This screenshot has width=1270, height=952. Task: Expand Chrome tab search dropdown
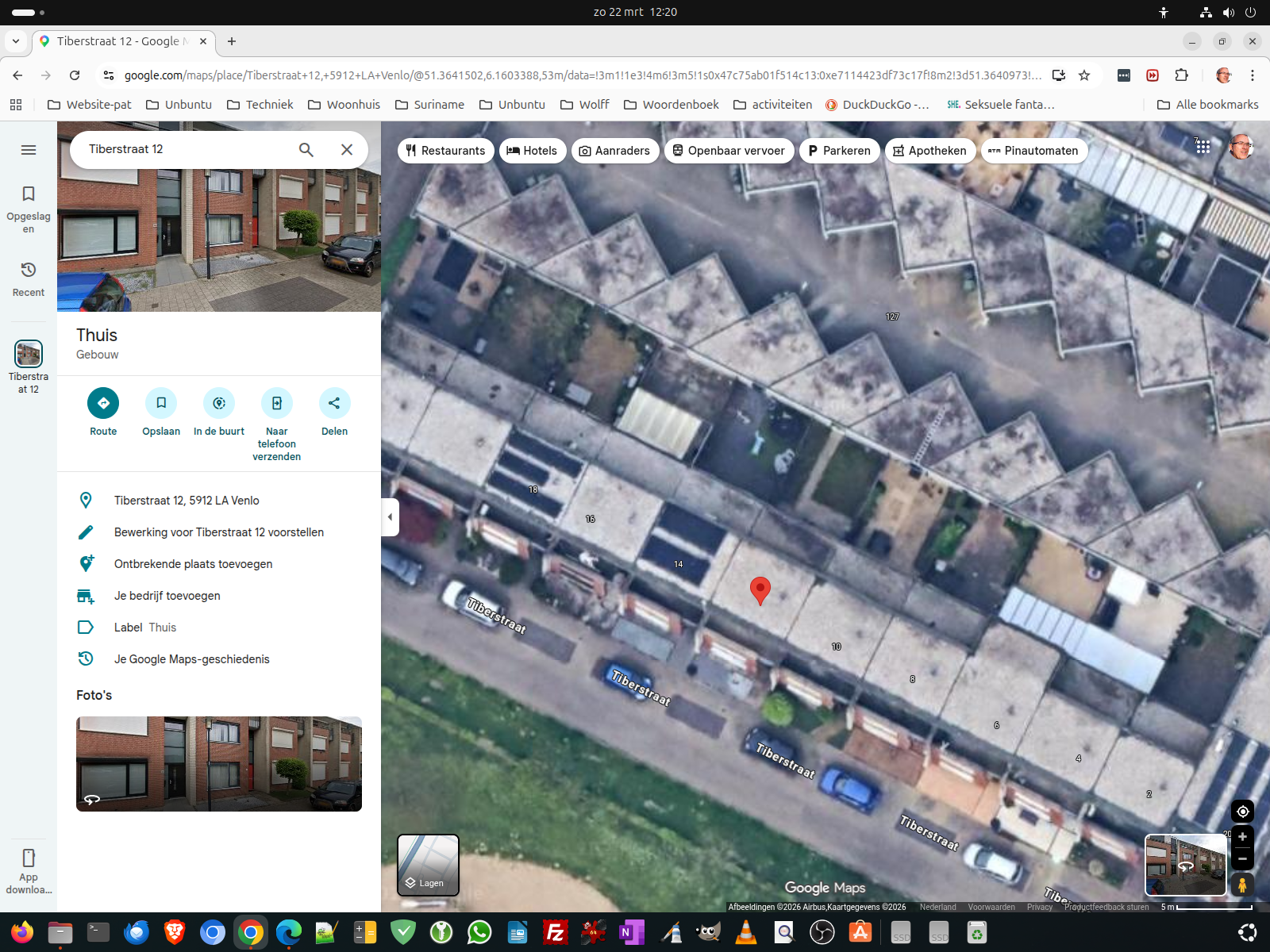tap(16, 41)
